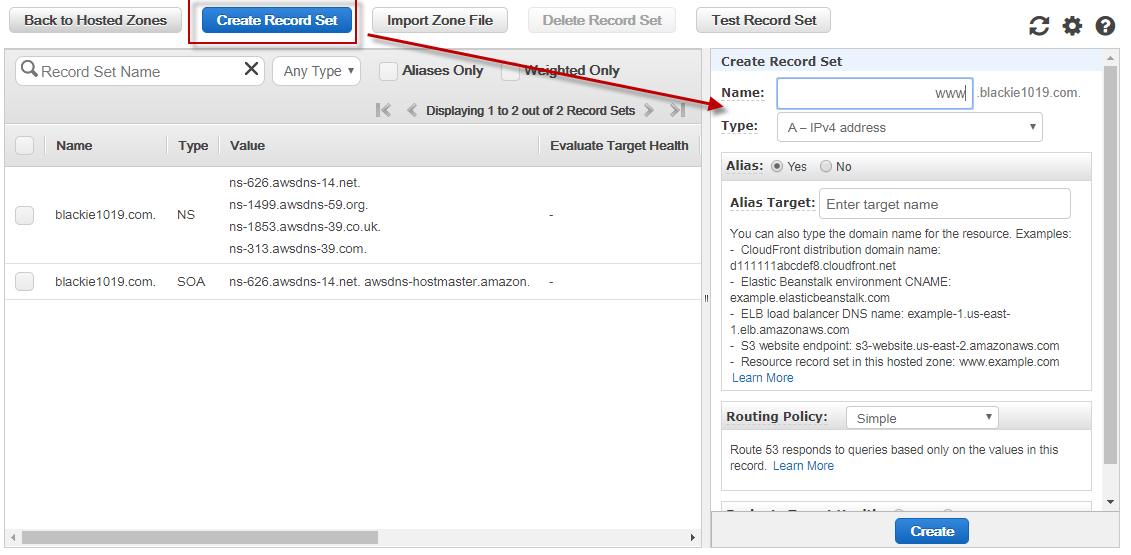
Task: Select the Alias No radio button
Action: 826,167
